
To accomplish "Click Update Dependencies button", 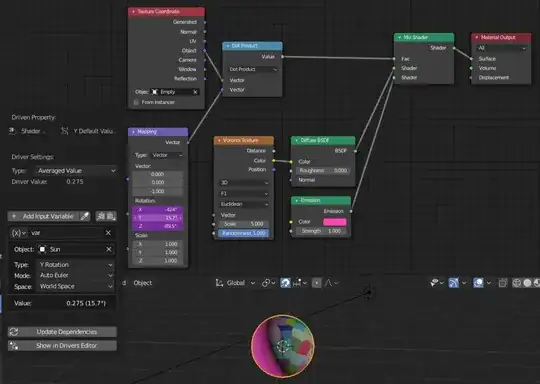I will click(62, 332).
